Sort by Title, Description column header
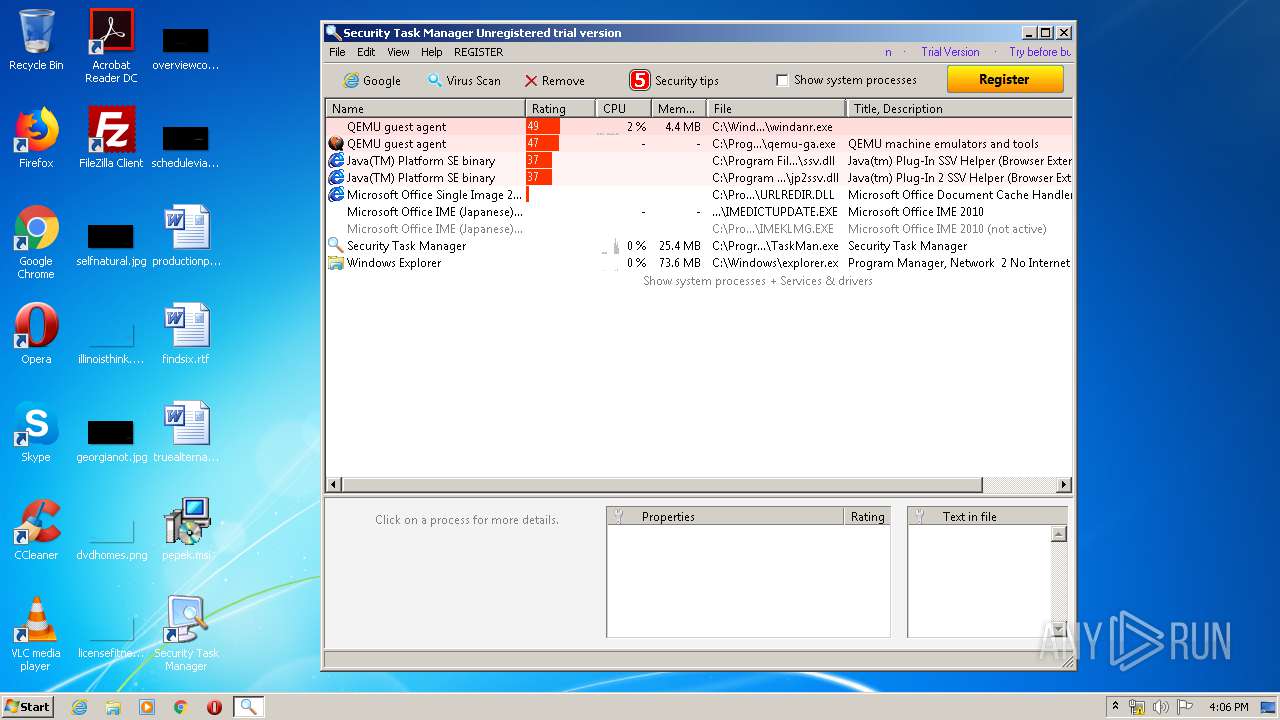 click(x=959, y=108)
